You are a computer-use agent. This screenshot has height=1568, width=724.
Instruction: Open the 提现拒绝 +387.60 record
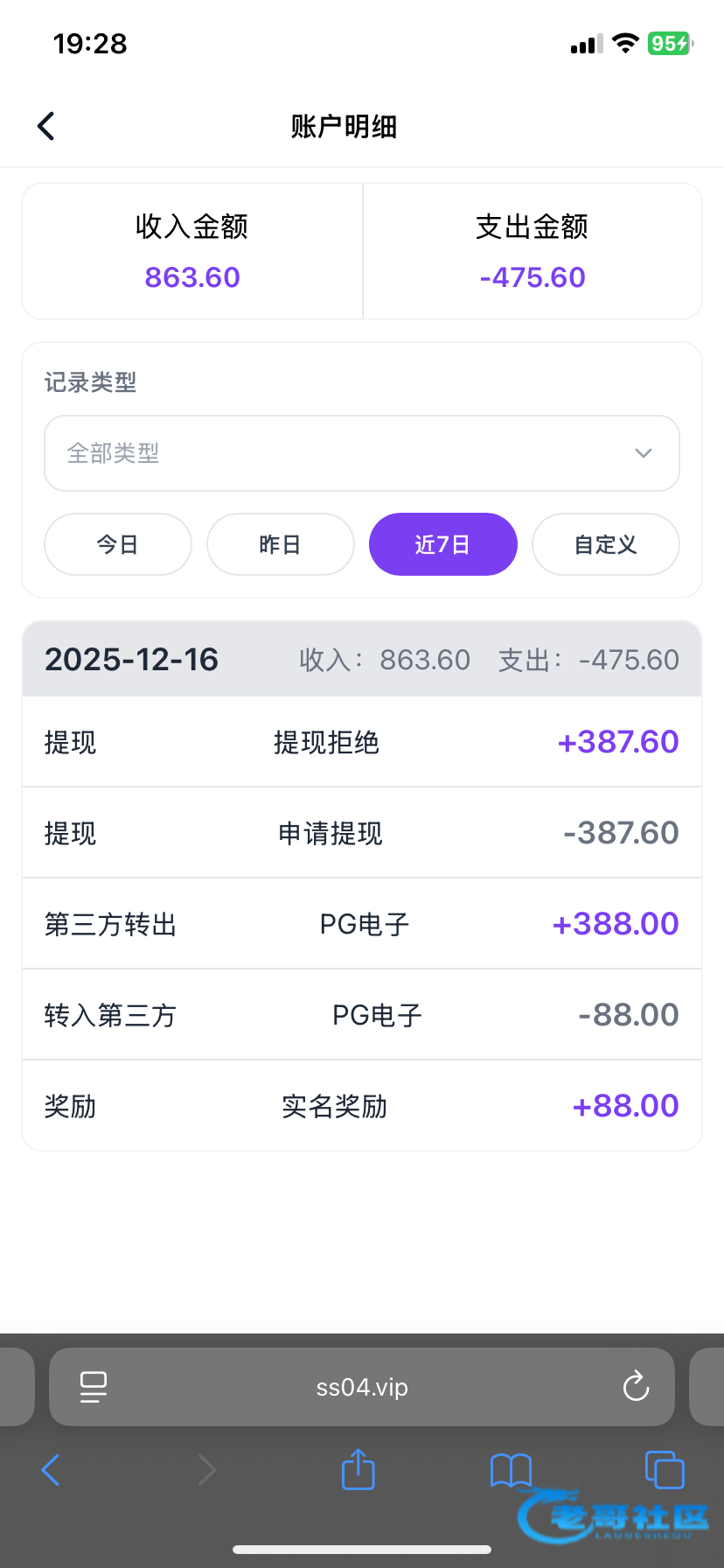362,742
